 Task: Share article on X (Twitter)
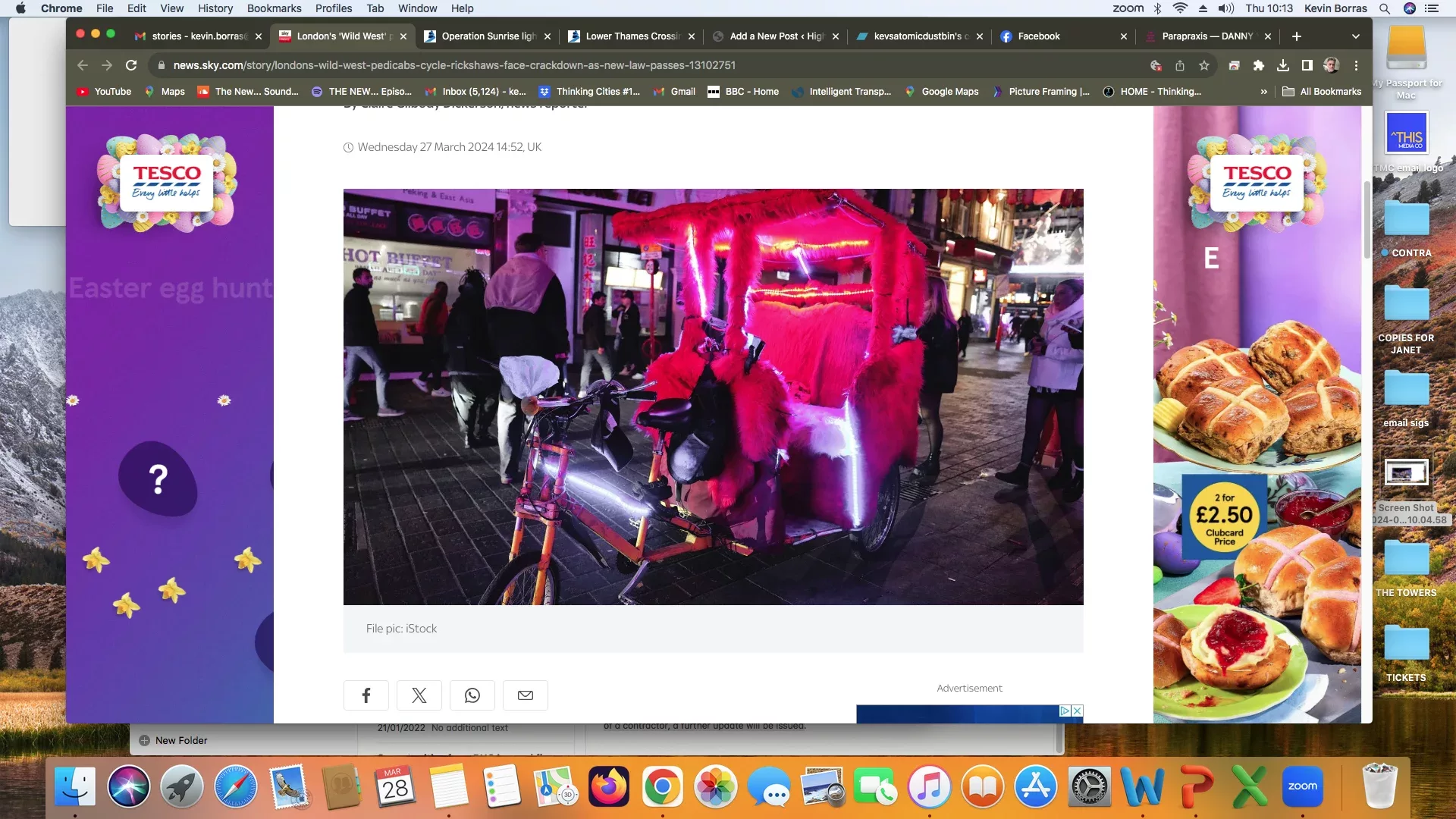(419, 695)
